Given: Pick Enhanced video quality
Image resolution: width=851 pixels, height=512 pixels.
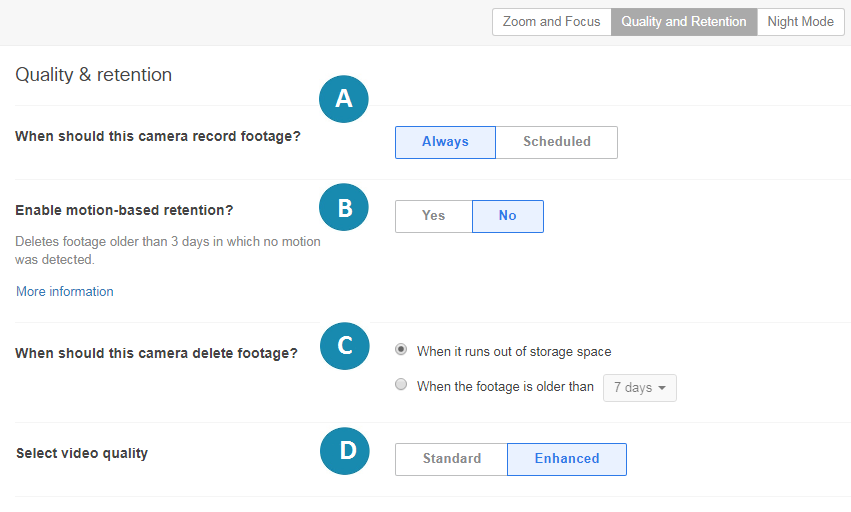Looking at the screenshot, I should coord(566,459).
